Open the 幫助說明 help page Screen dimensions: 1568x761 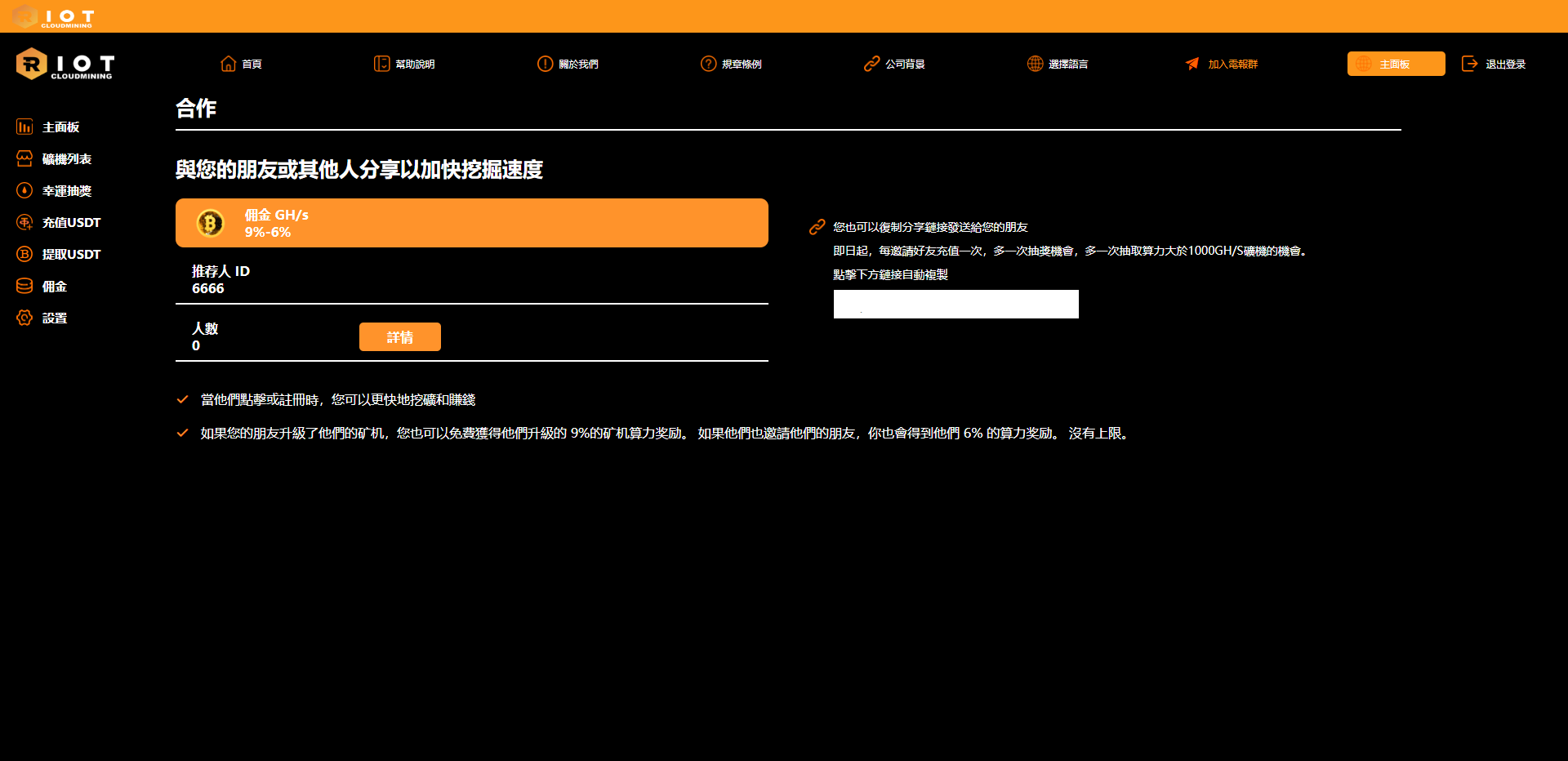click(x=404, y=64)
